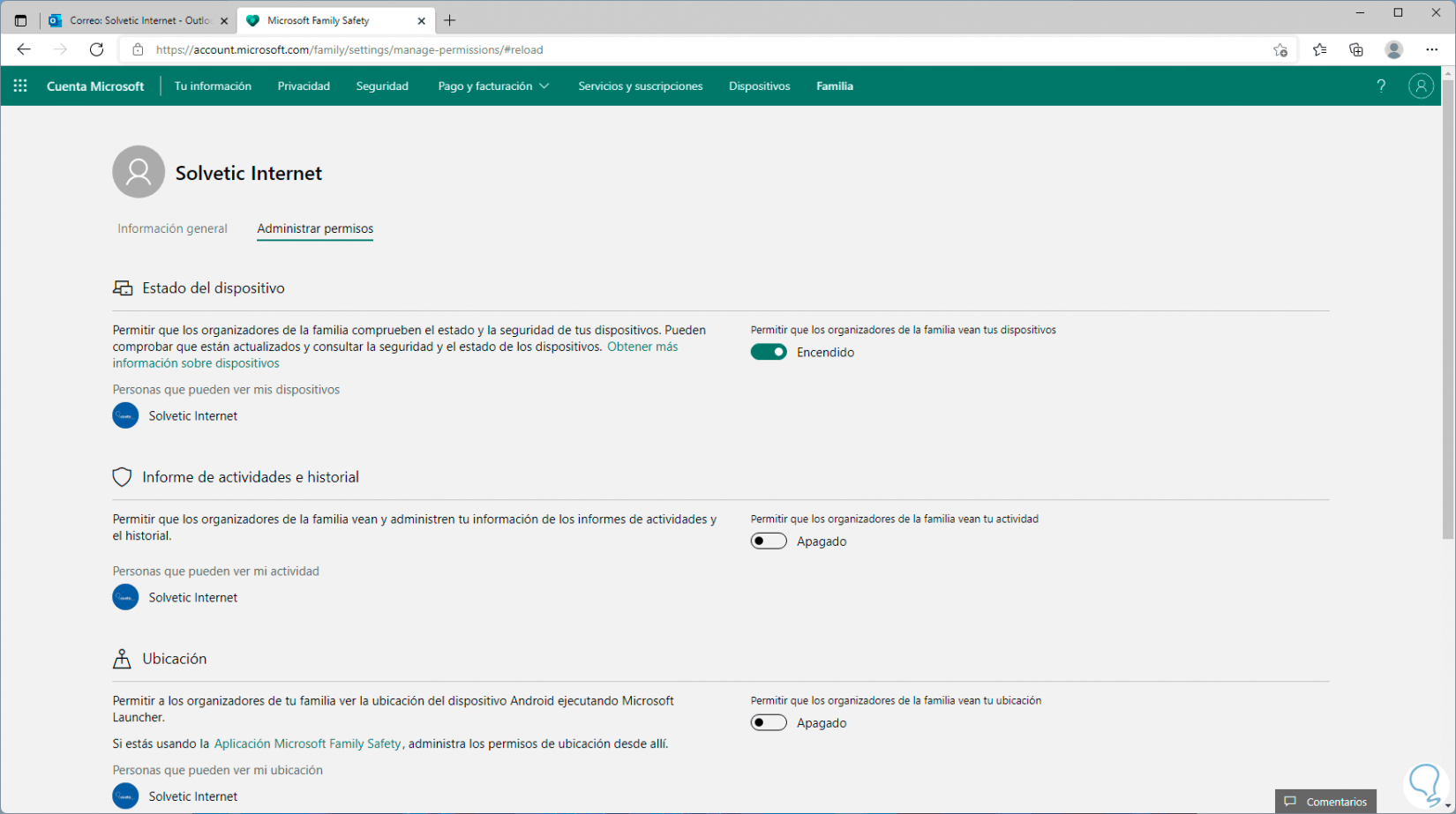Click the page vertical scrollbar
This screenshot has height=814, width=1456.
[x=1448, y=309]
